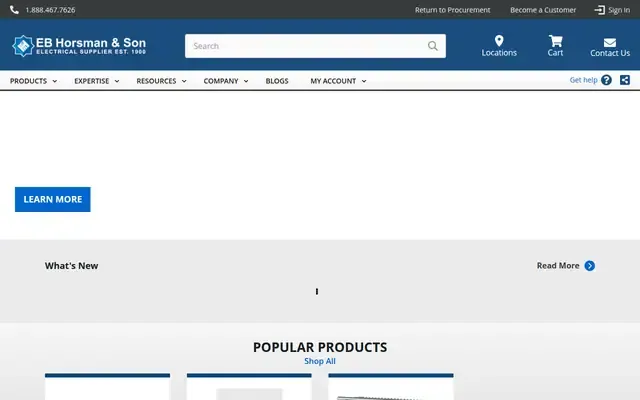
Task: Click the share icon in navigation bar
Action: [624, 80]
